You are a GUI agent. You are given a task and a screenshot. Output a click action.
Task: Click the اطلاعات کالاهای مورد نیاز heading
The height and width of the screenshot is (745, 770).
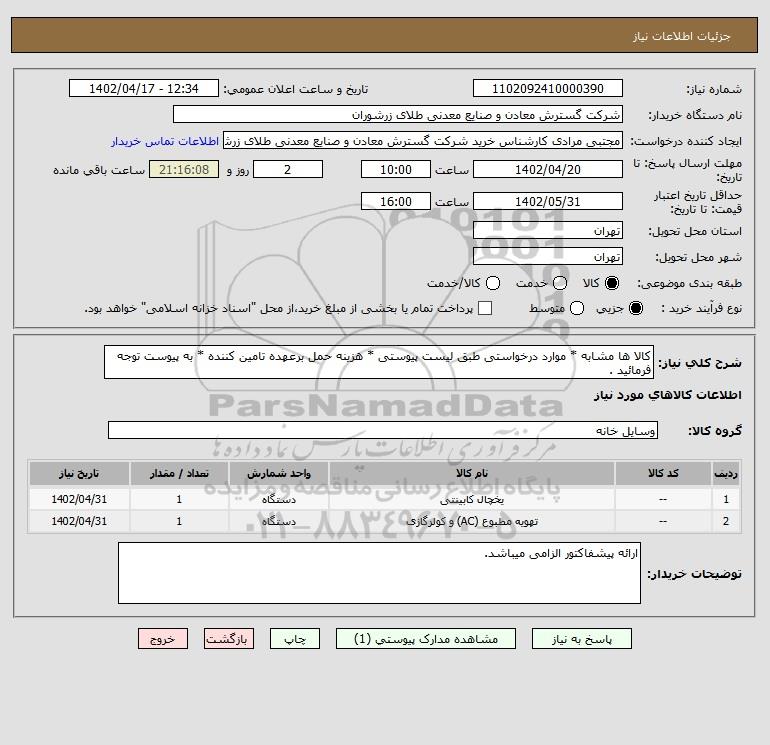click(x=668, y=395)
